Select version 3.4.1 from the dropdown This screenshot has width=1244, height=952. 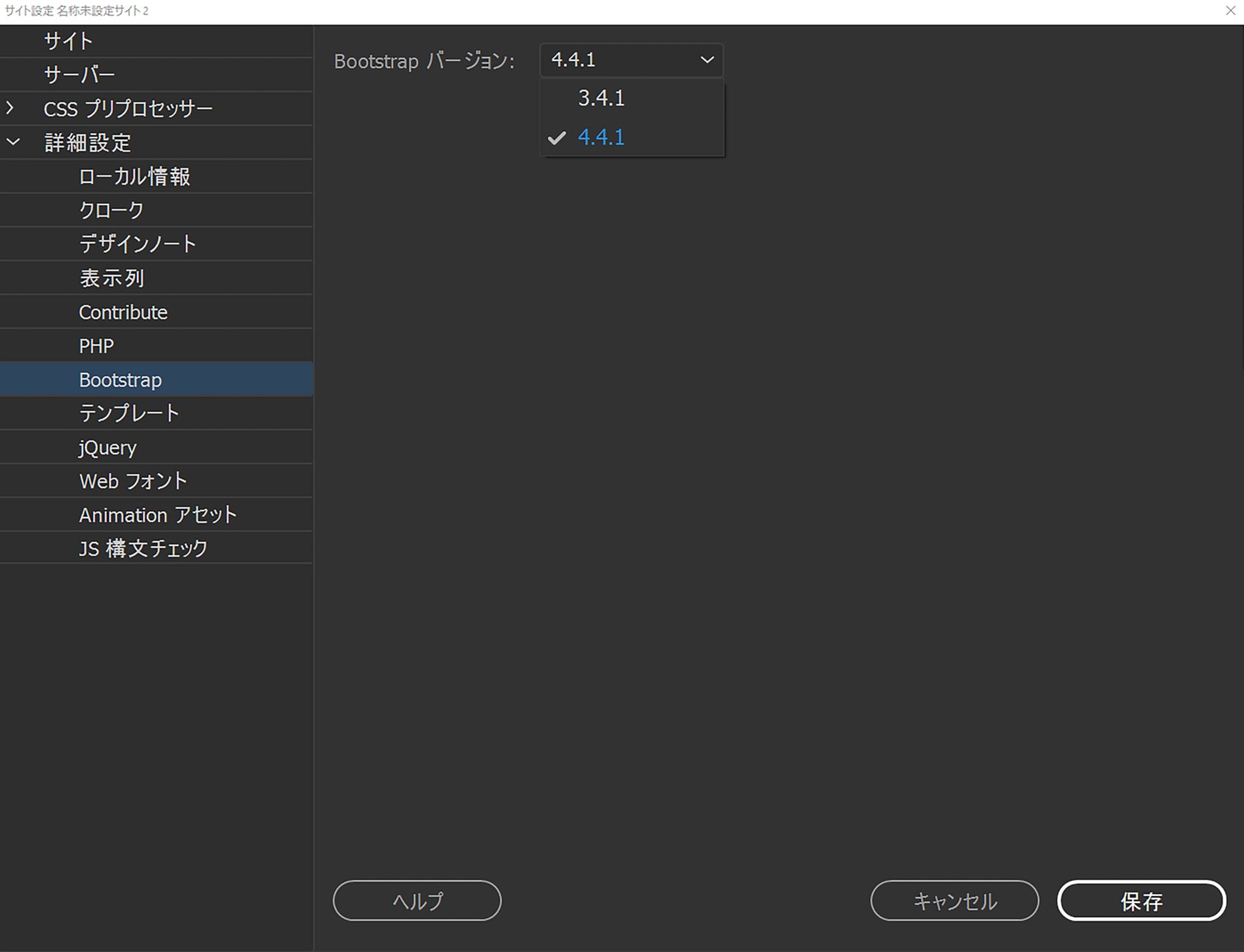tap(601, 98)
